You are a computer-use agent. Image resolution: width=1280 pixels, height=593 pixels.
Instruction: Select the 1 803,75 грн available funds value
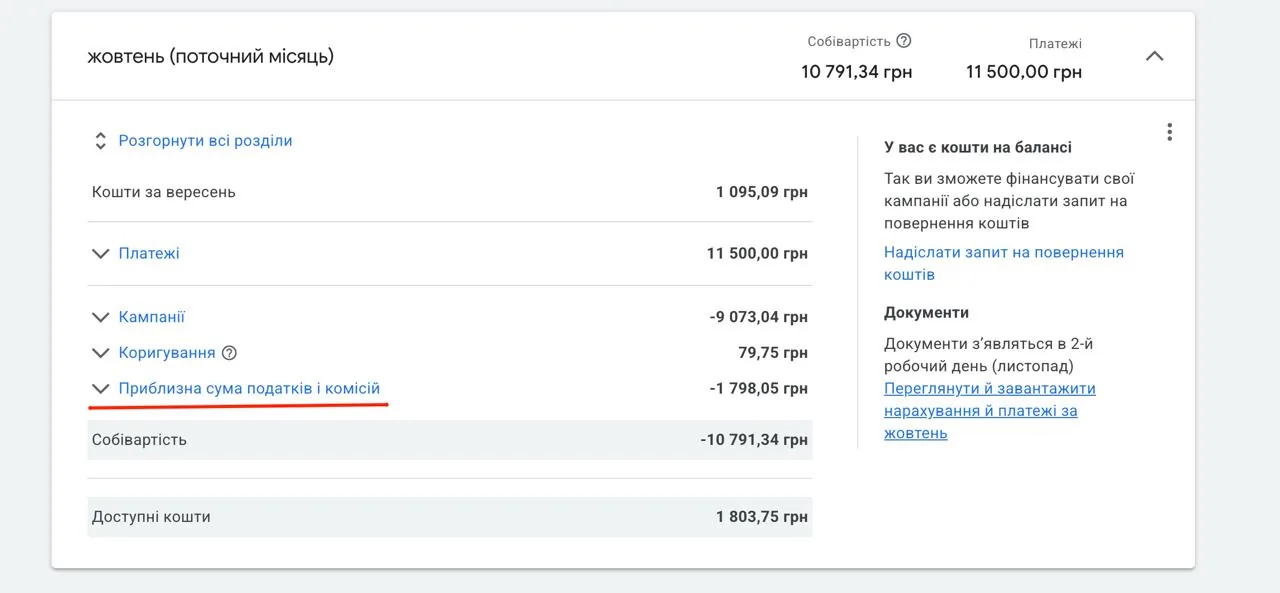tap(762, 517)
